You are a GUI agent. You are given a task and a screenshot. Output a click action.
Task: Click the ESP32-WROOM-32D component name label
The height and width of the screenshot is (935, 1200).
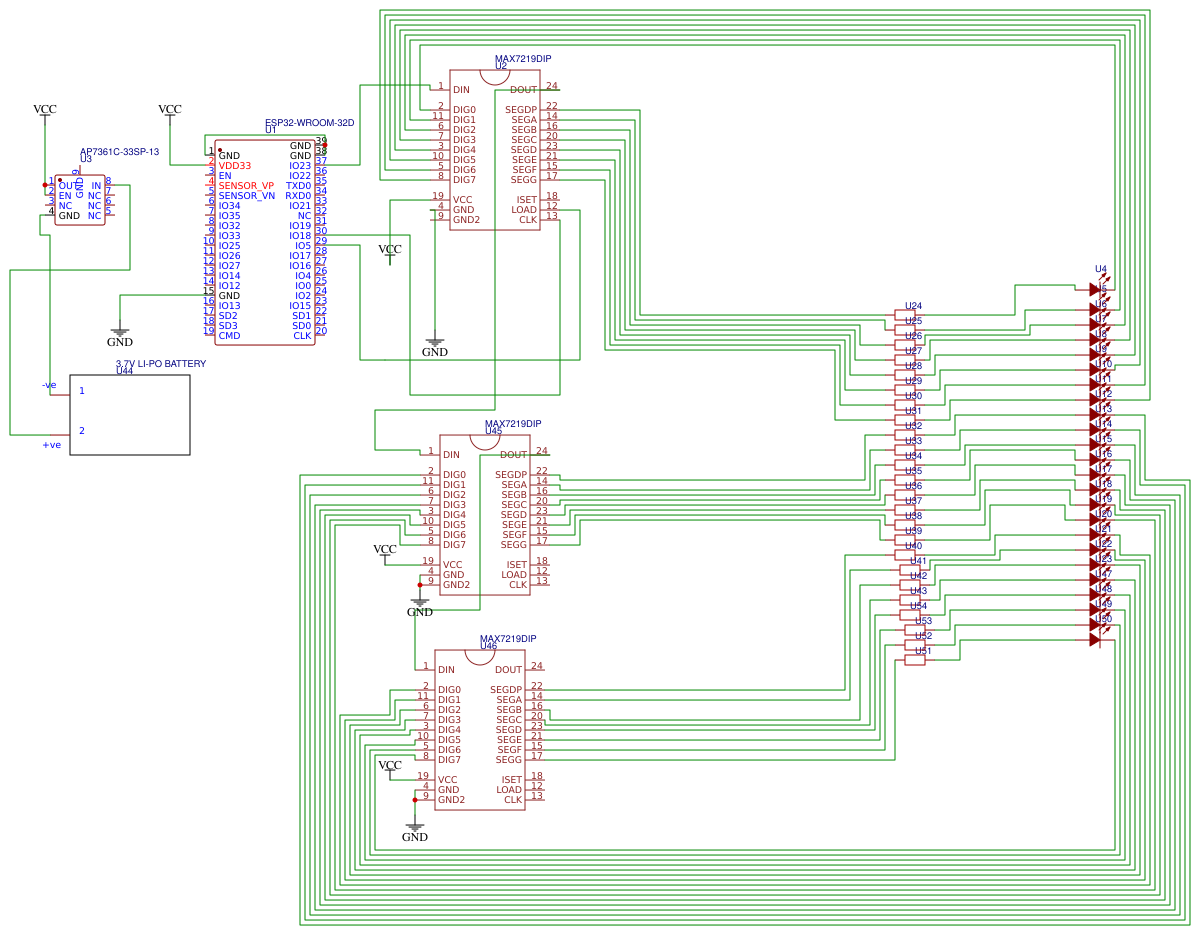click(x=309, y=123)
